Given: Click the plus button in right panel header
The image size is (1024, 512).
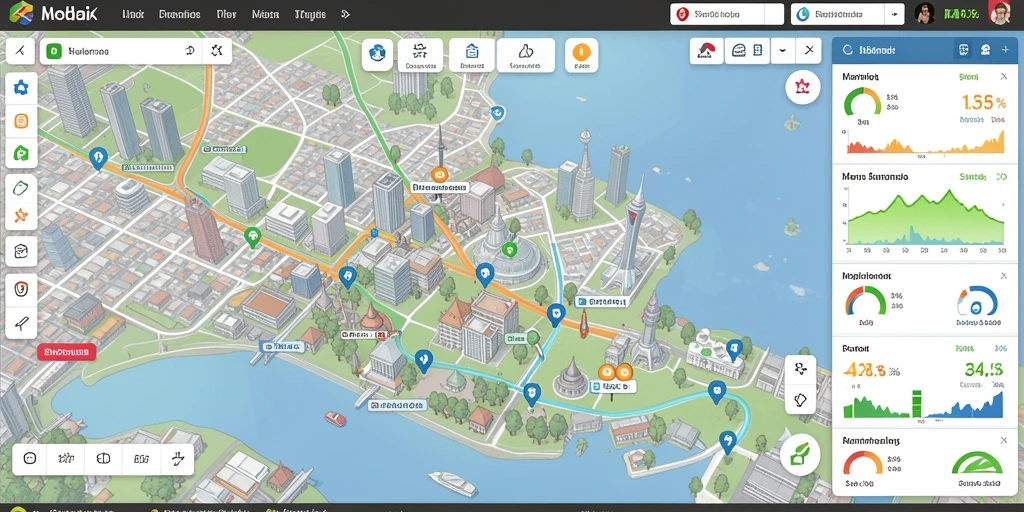Looking at the screenshot, I should (x=1005, y=50).
